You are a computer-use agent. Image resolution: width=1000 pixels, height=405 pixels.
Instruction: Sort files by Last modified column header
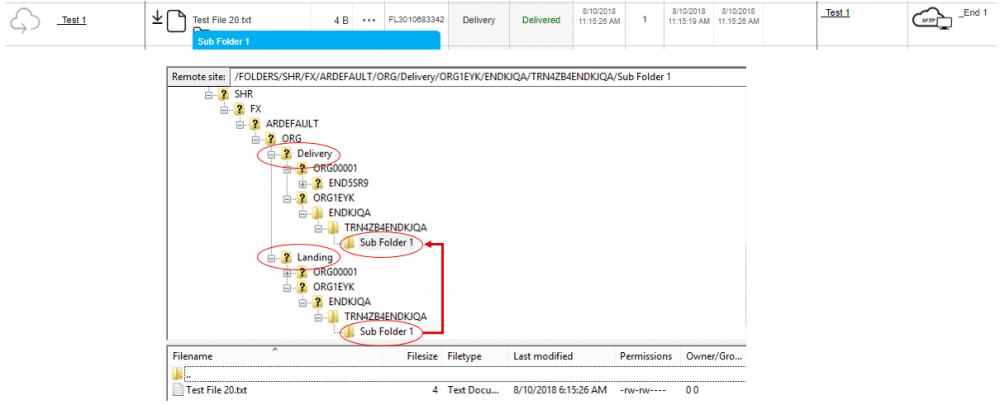541,356
